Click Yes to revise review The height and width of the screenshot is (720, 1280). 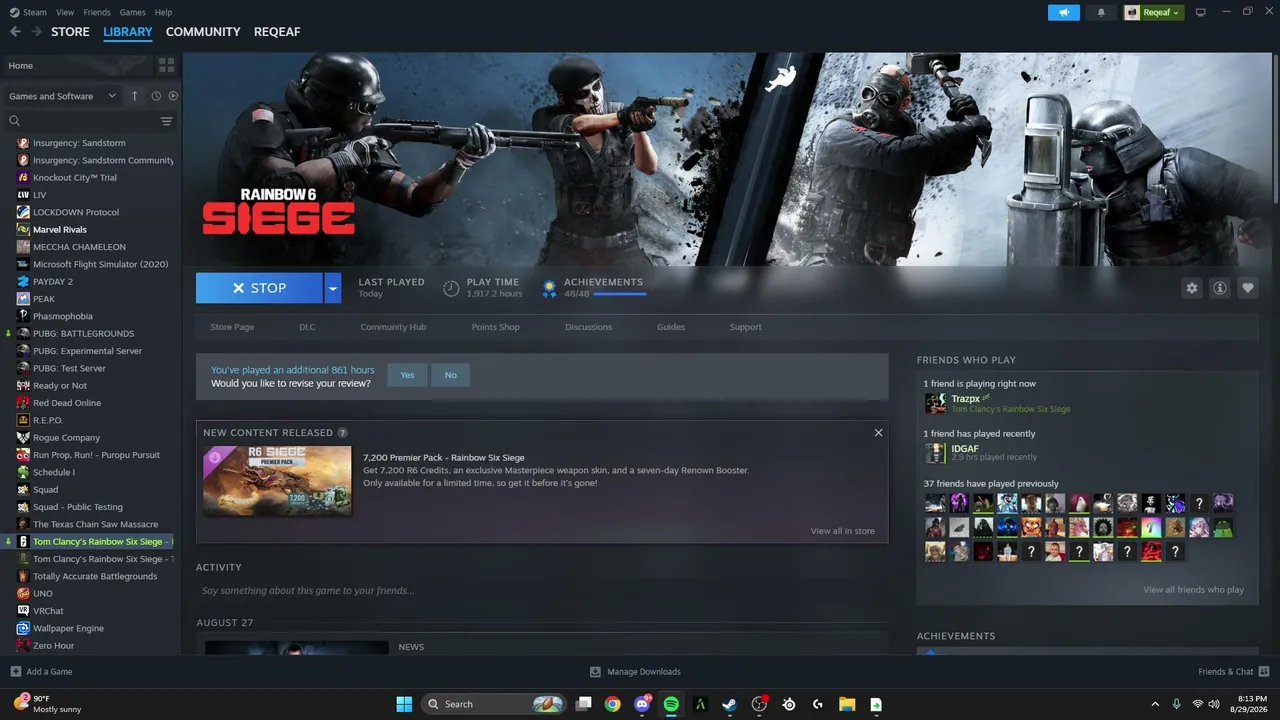407,375
